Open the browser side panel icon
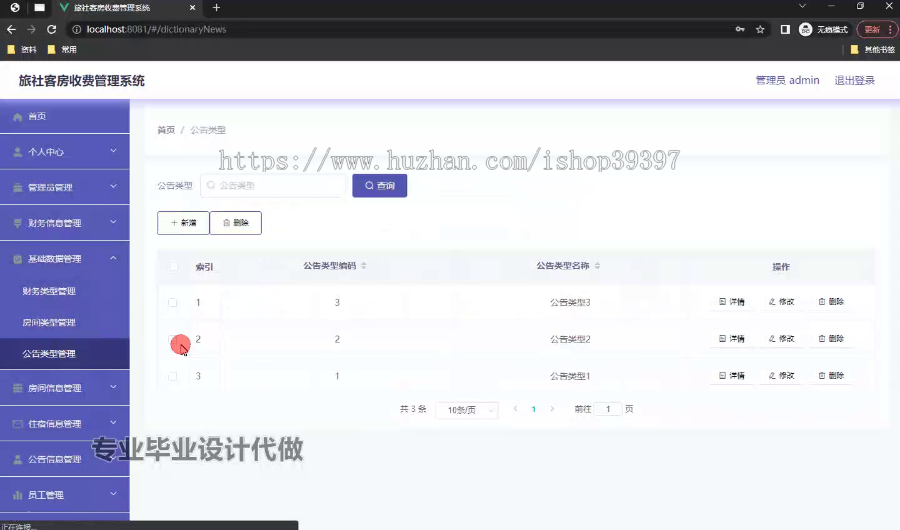The height and width of the screenshot is (530, 900). (x=785, y=29)
